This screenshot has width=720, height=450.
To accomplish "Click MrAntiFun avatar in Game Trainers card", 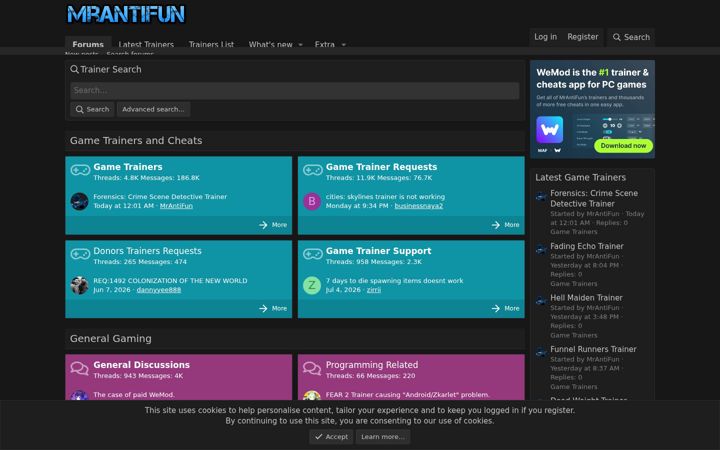I will click(x=79, y=201).
